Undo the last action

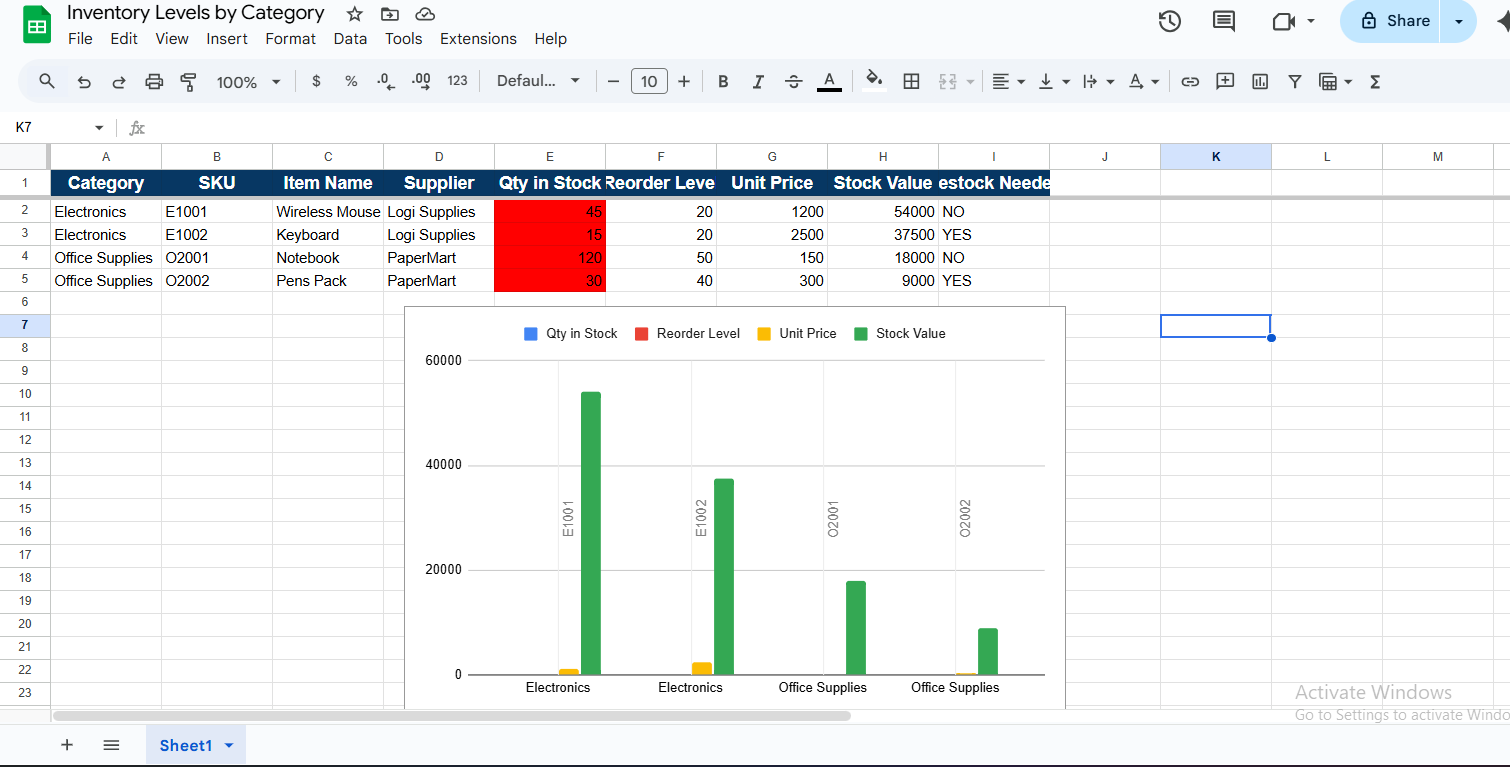(x=84, y=81)
